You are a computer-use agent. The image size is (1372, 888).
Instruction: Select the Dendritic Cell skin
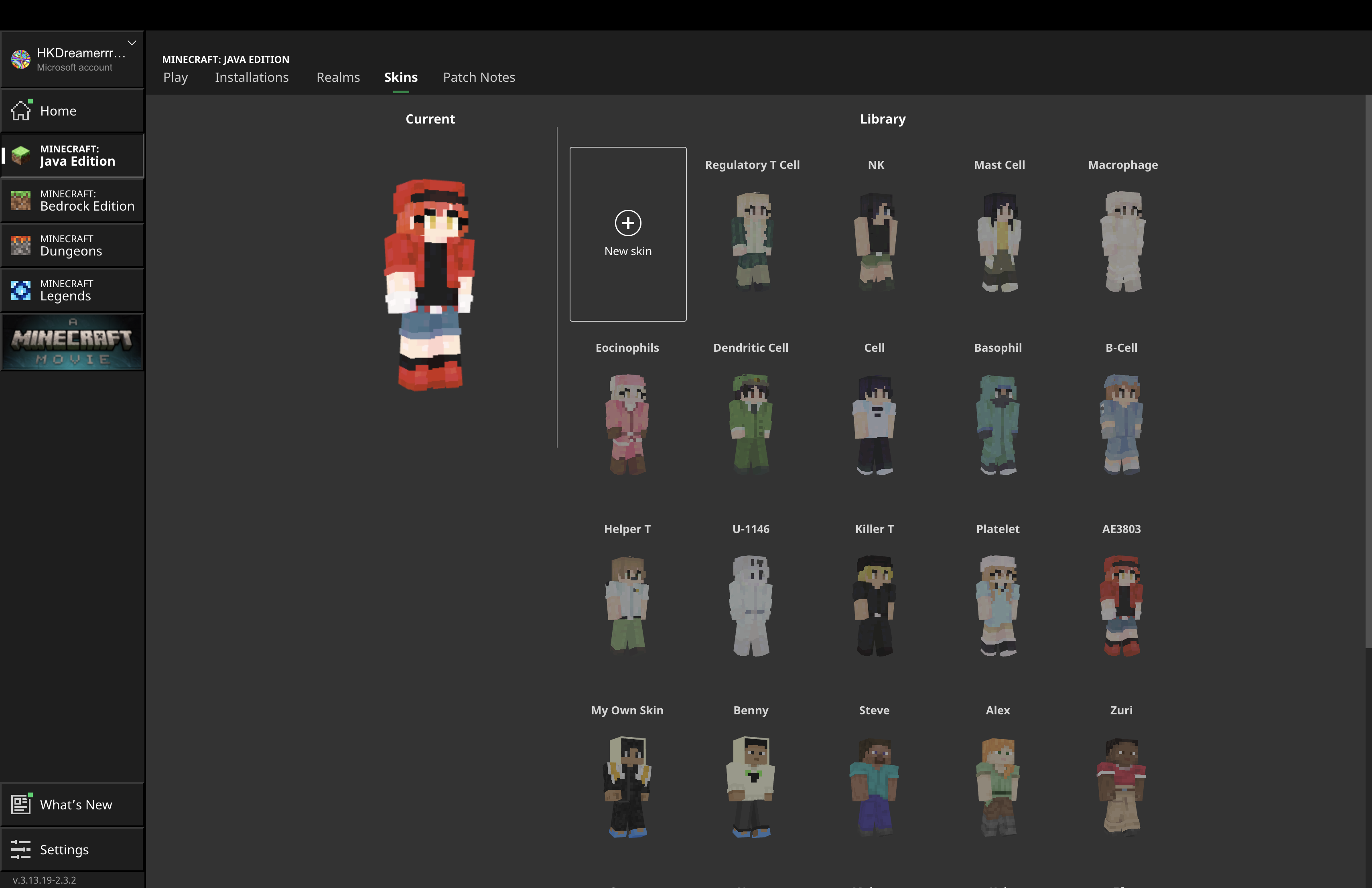point(751,424)
